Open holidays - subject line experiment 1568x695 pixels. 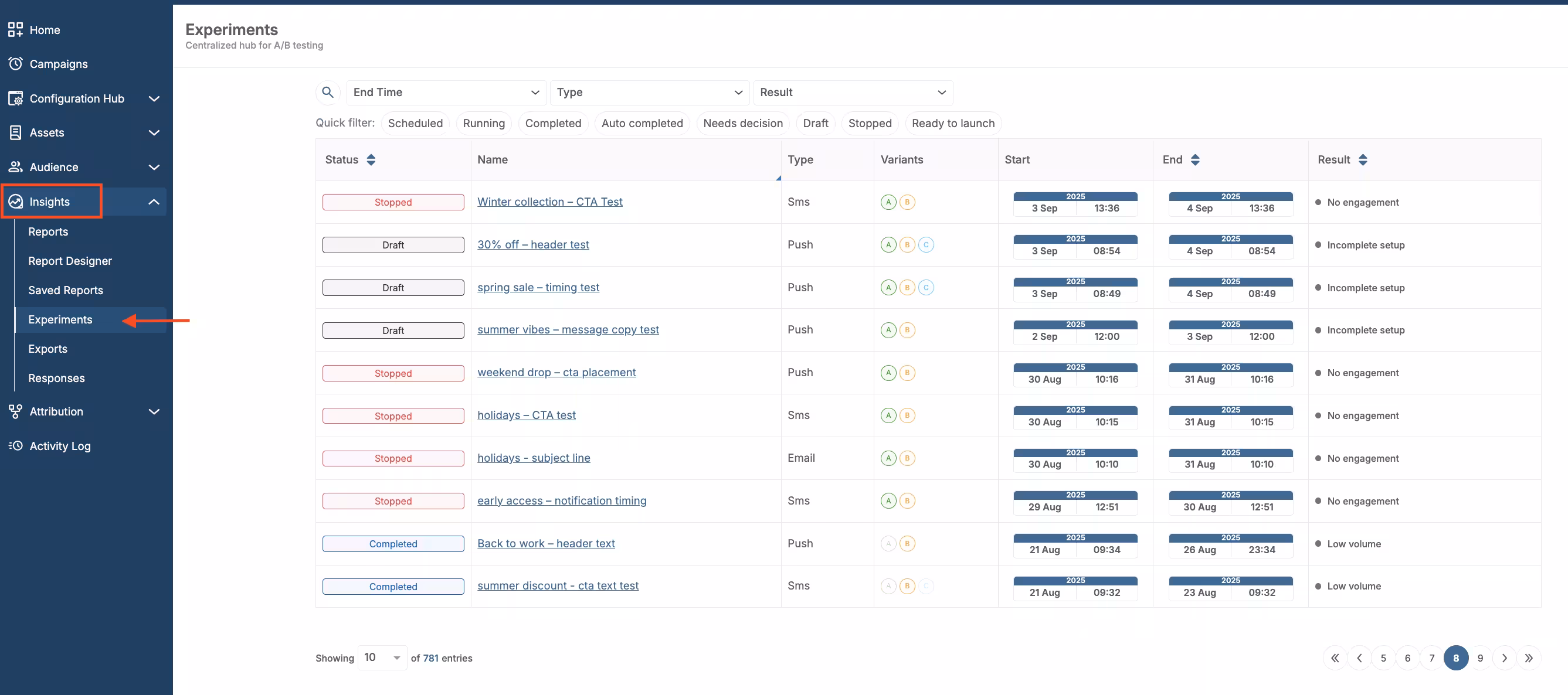[x=533, y=458]
